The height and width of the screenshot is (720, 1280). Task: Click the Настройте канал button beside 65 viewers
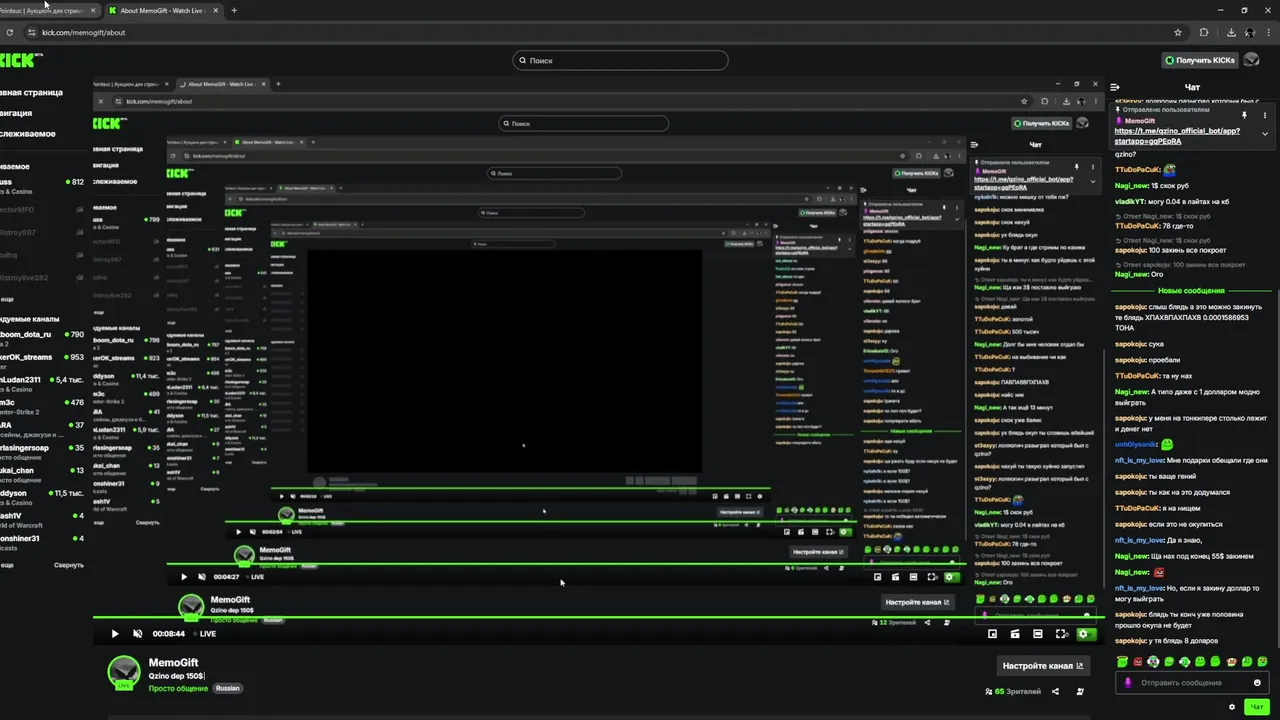coord(1043,665)
